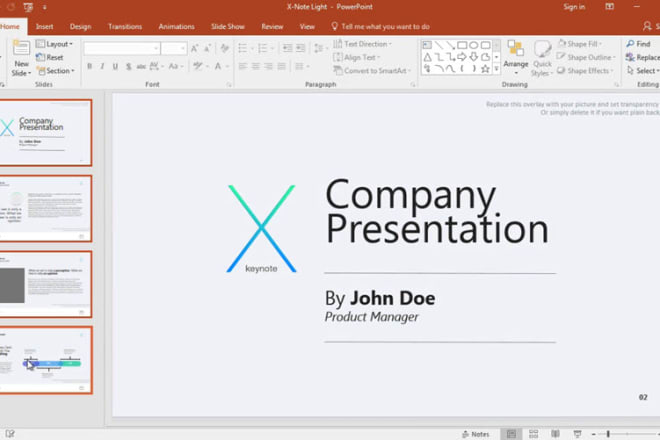Switch to Normal view

[x=511, y=434]
